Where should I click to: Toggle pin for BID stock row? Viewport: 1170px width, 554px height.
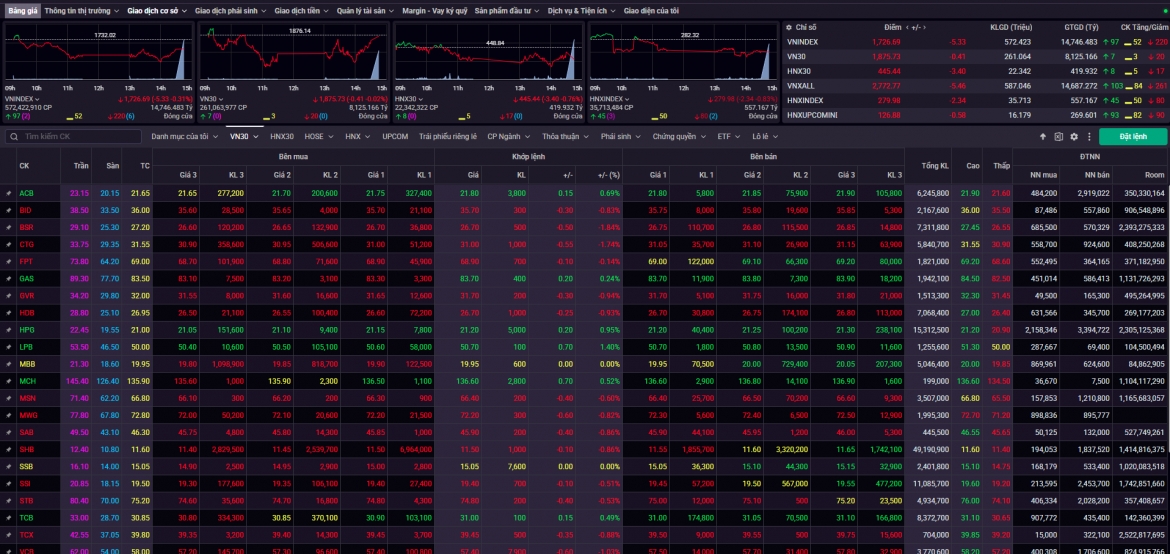(9, 211)
